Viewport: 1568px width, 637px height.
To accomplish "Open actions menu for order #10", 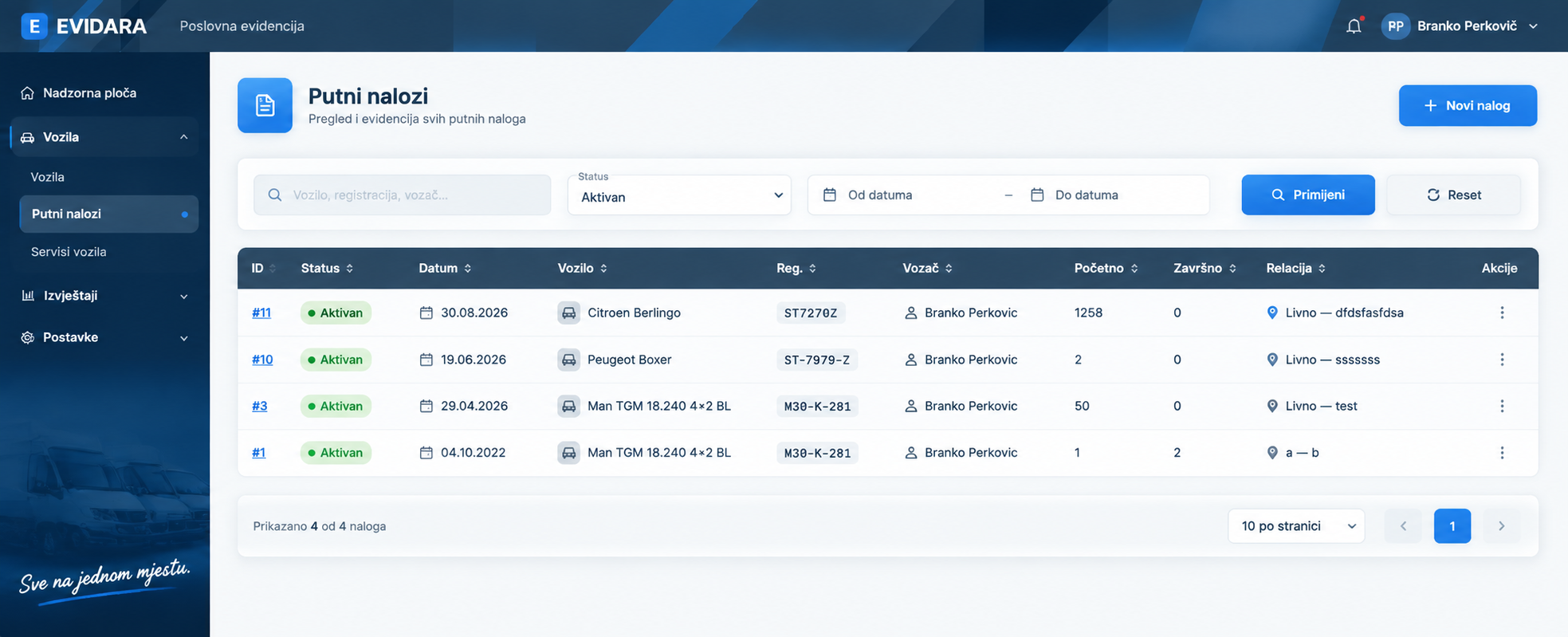I will tap(1502, 360).
